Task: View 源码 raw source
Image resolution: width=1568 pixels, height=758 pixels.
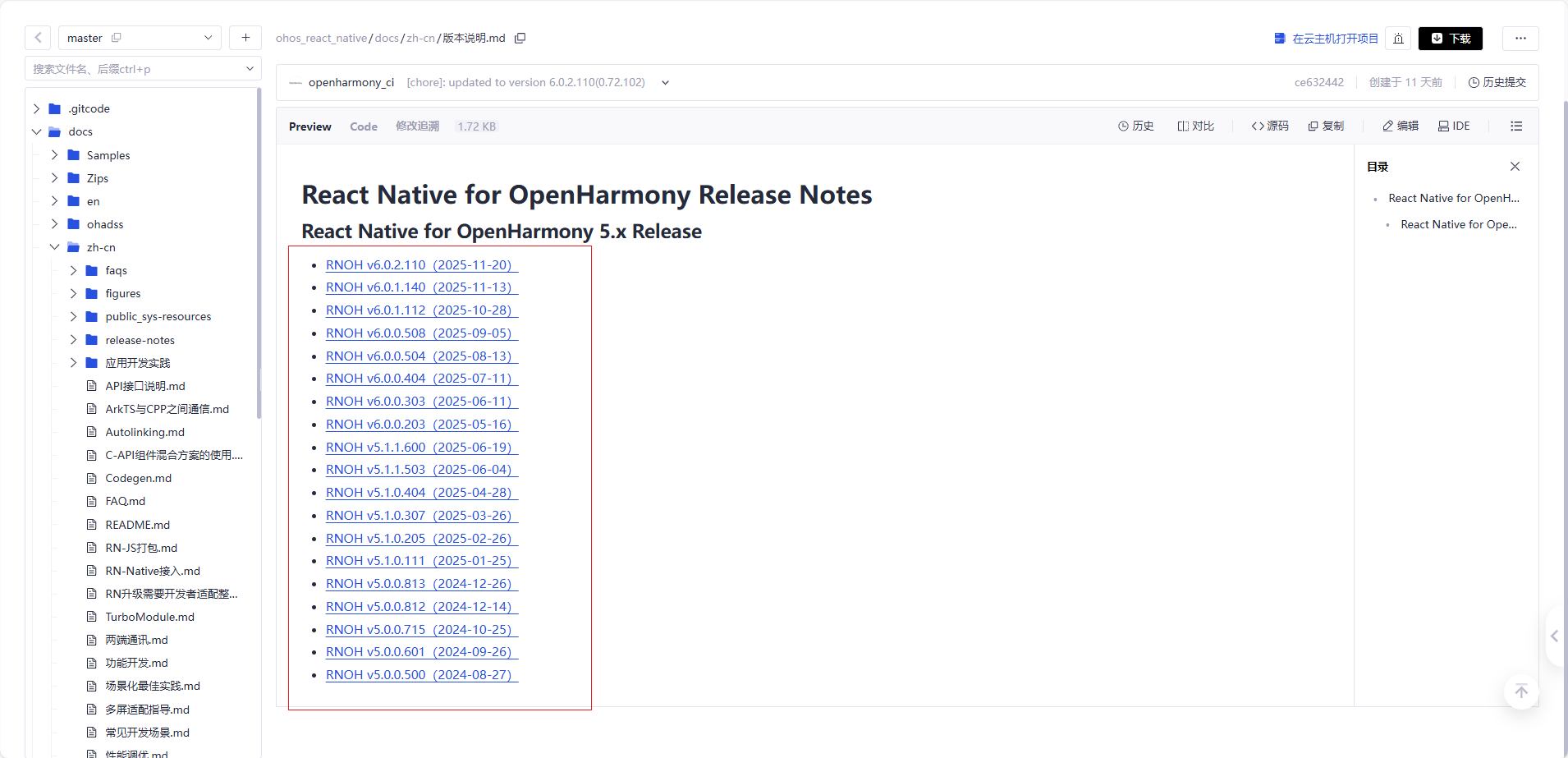Action: point(1270,126)
